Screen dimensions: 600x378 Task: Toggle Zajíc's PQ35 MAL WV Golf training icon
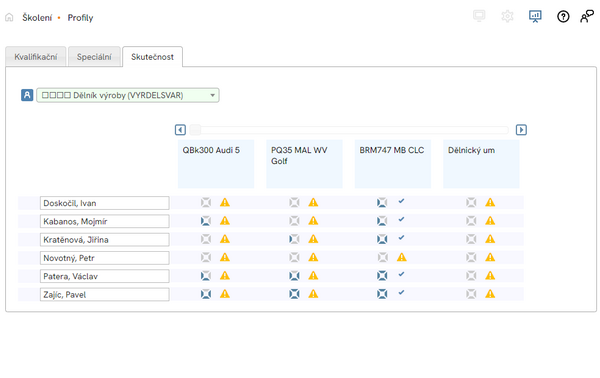tap(294, 294)
